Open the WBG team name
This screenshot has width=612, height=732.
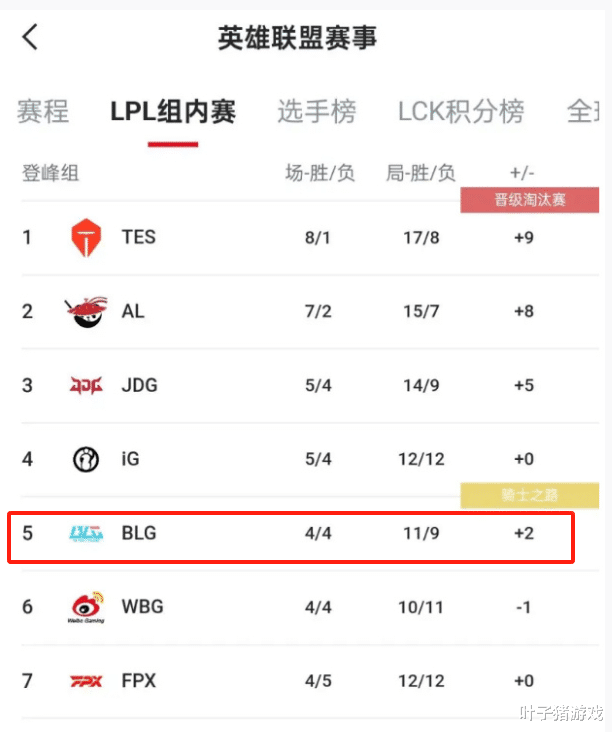tap(142, 607)
